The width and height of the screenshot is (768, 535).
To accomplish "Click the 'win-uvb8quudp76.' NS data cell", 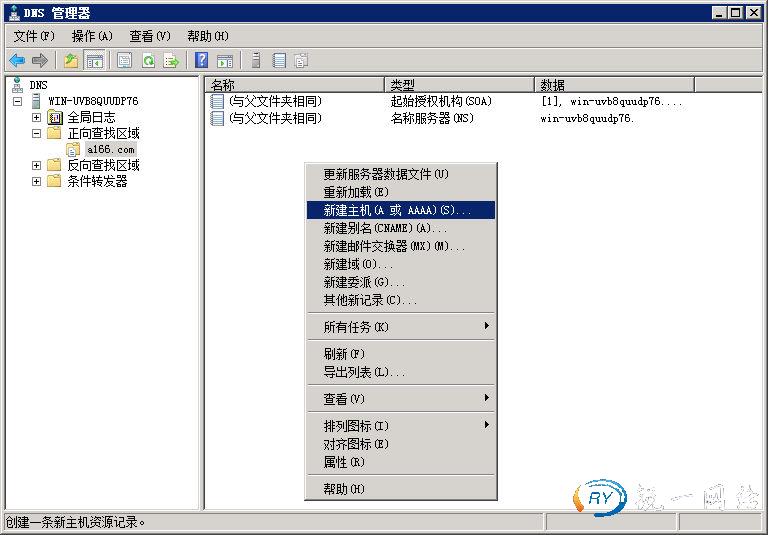I will tap(587, 118).
